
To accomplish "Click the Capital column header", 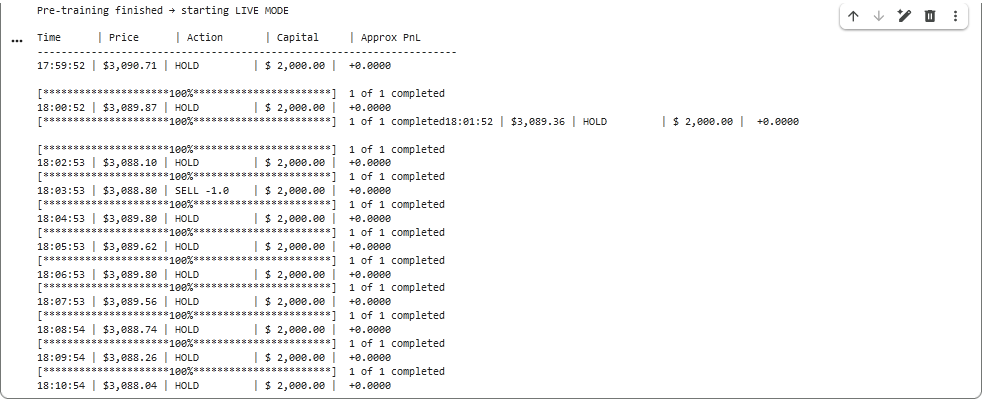I will pyautogui.click(x=298, y=38).
